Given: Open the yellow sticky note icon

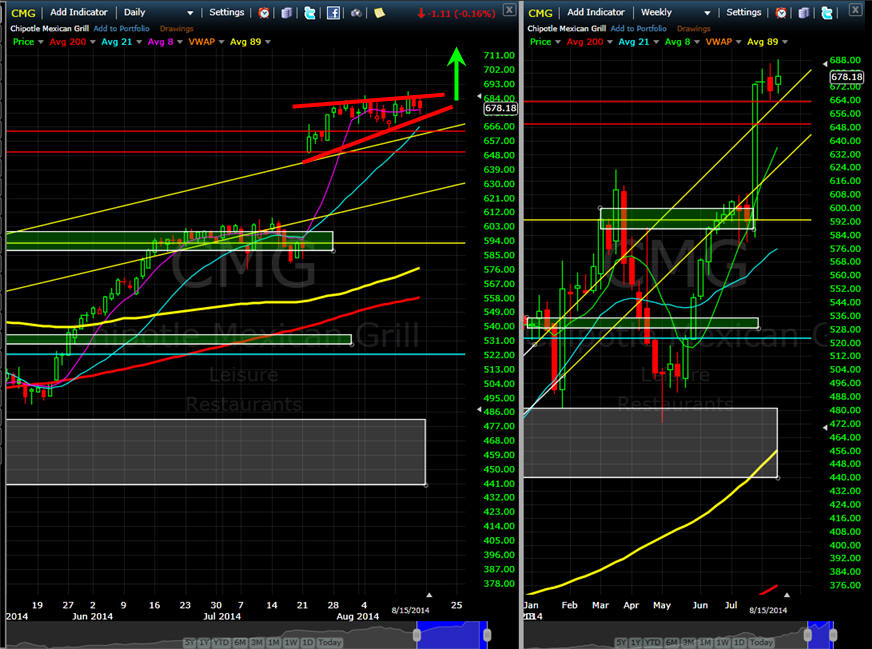Looking at the screenshot, I should tap(379, 12).
